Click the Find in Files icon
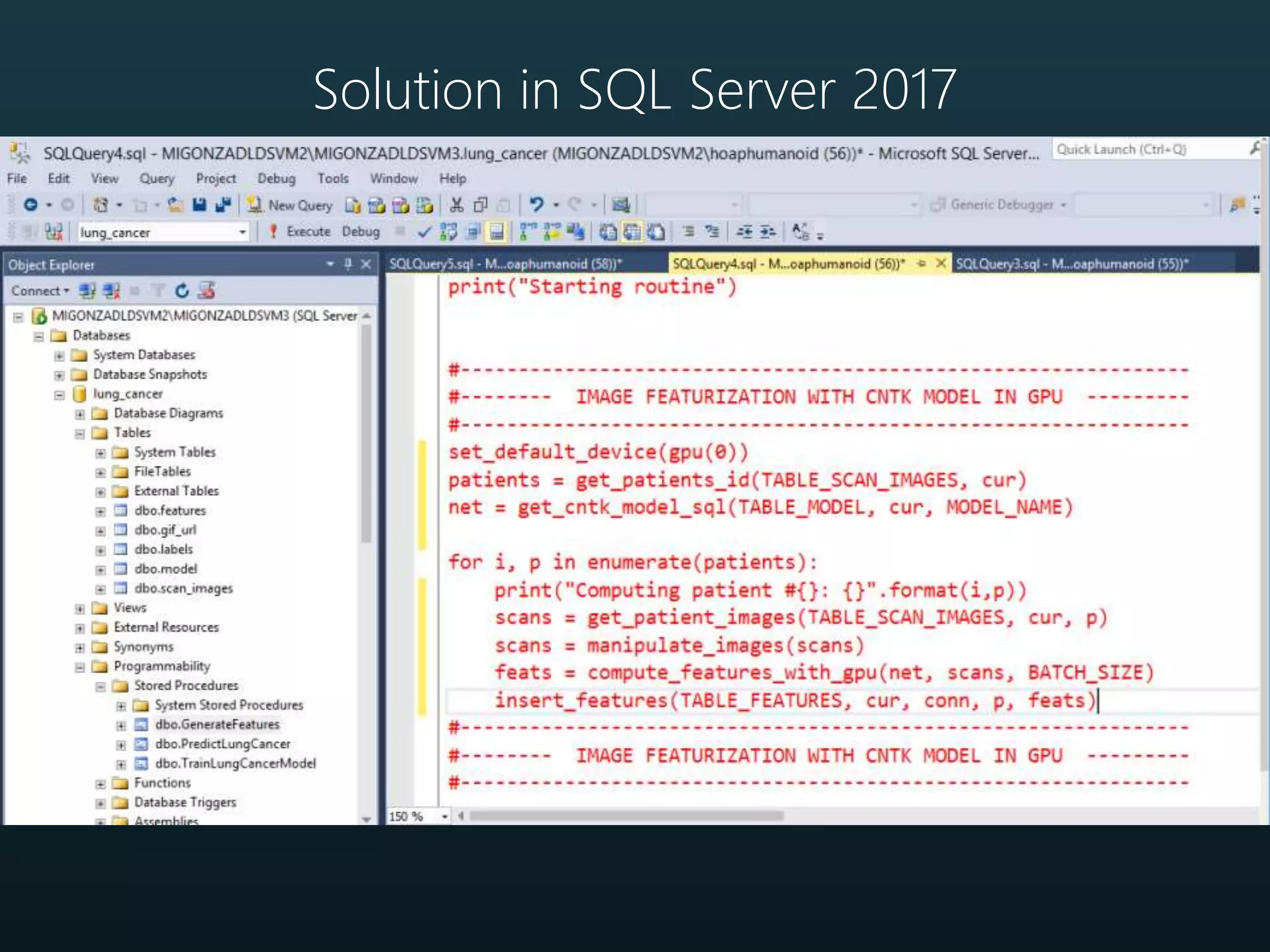 point(1238,204)
